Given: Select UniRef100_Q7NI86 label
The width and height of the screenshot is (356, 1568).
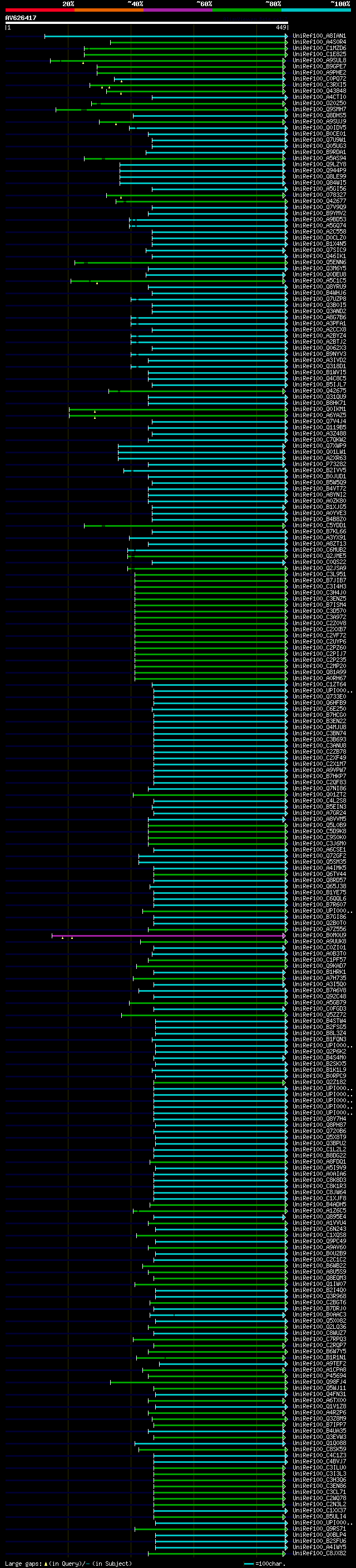Looking at the screenshot, I should tap(319, 788).
